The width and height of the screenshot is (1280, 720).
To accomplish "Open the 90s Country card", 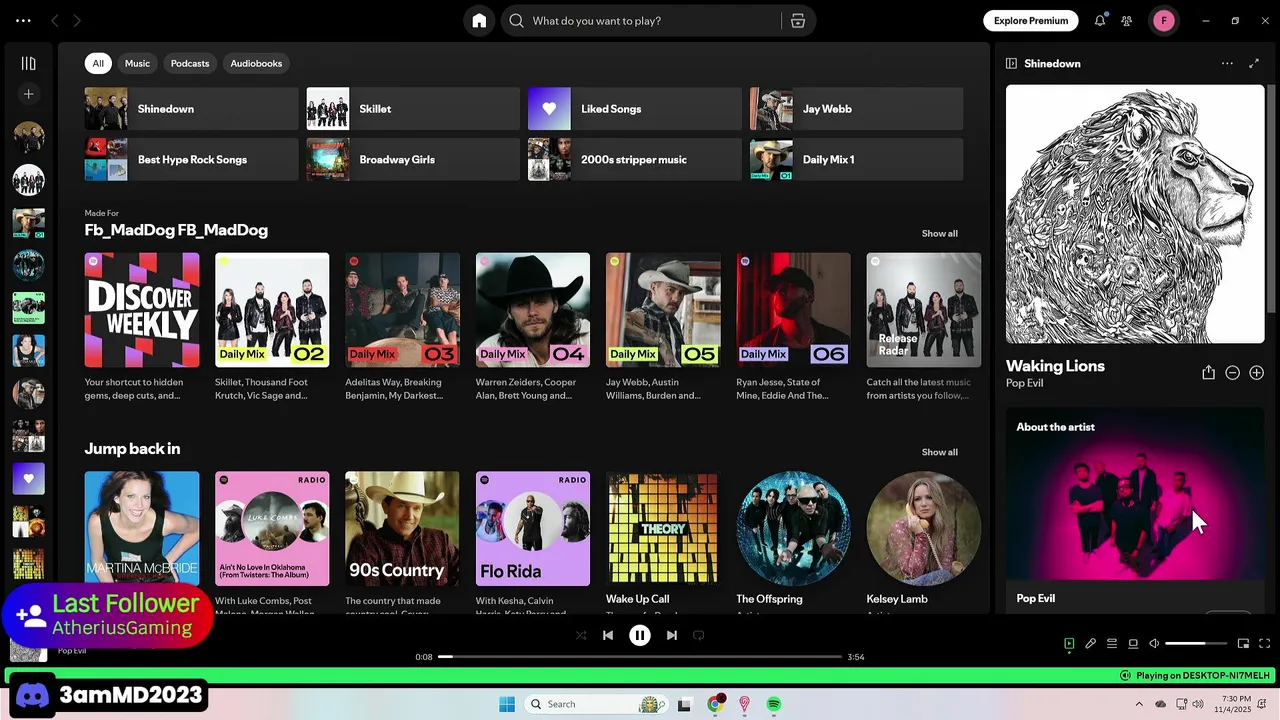I will 402,540.
